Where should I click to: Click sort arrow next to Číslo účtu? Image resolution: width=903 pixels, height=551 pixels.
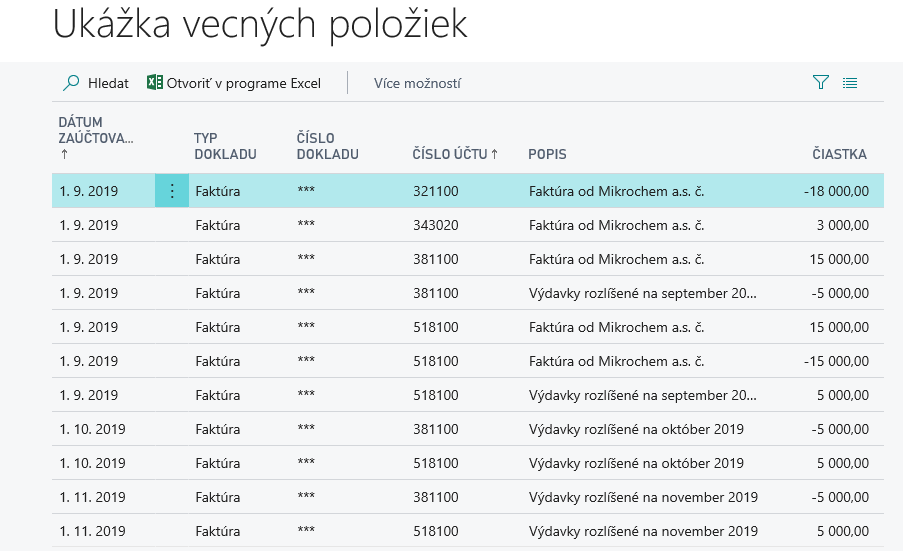(495, 154)
